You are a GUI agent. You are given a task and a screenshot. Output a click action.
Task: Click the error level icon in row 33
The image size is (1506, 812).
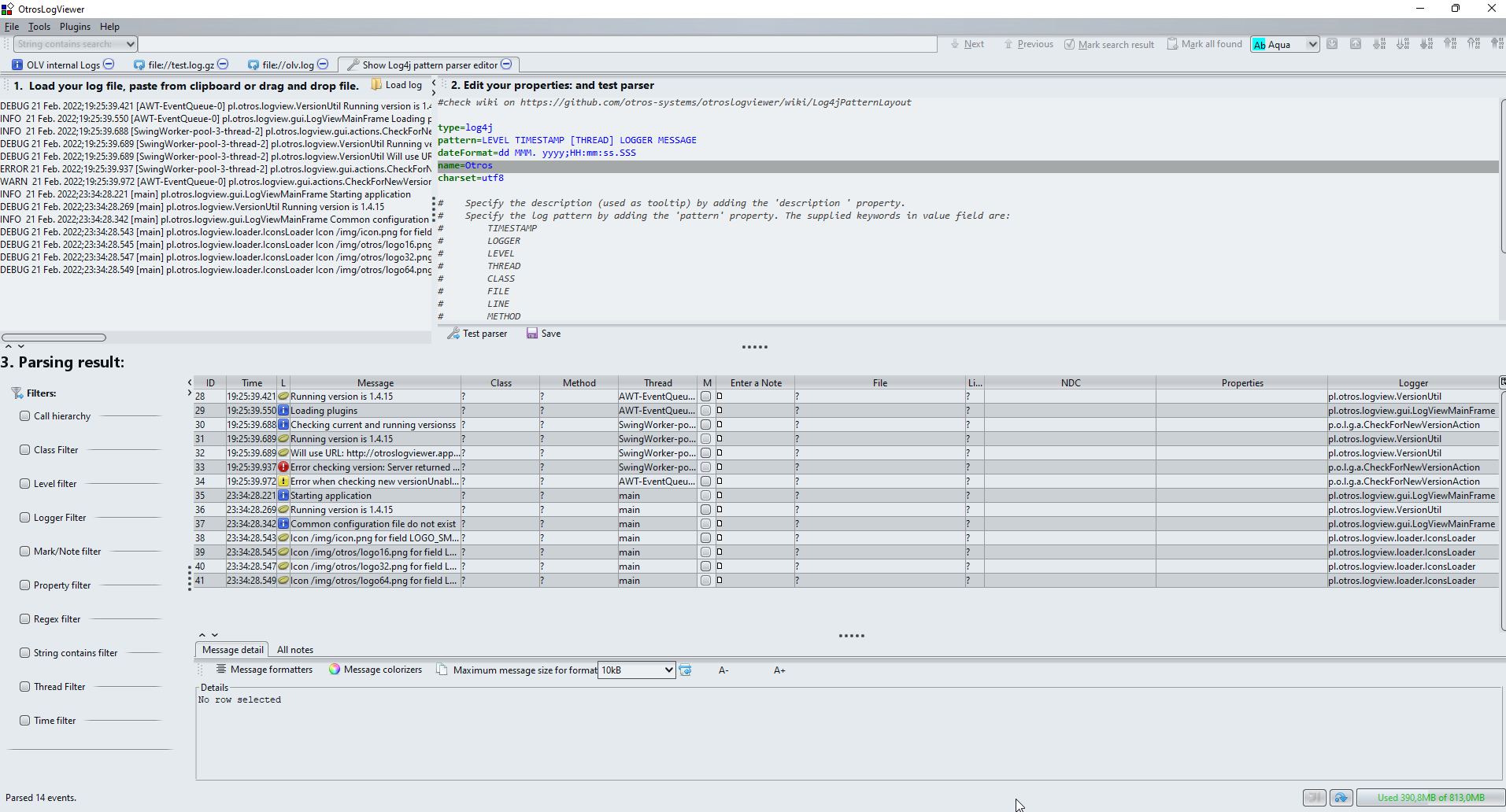point(283,467)
